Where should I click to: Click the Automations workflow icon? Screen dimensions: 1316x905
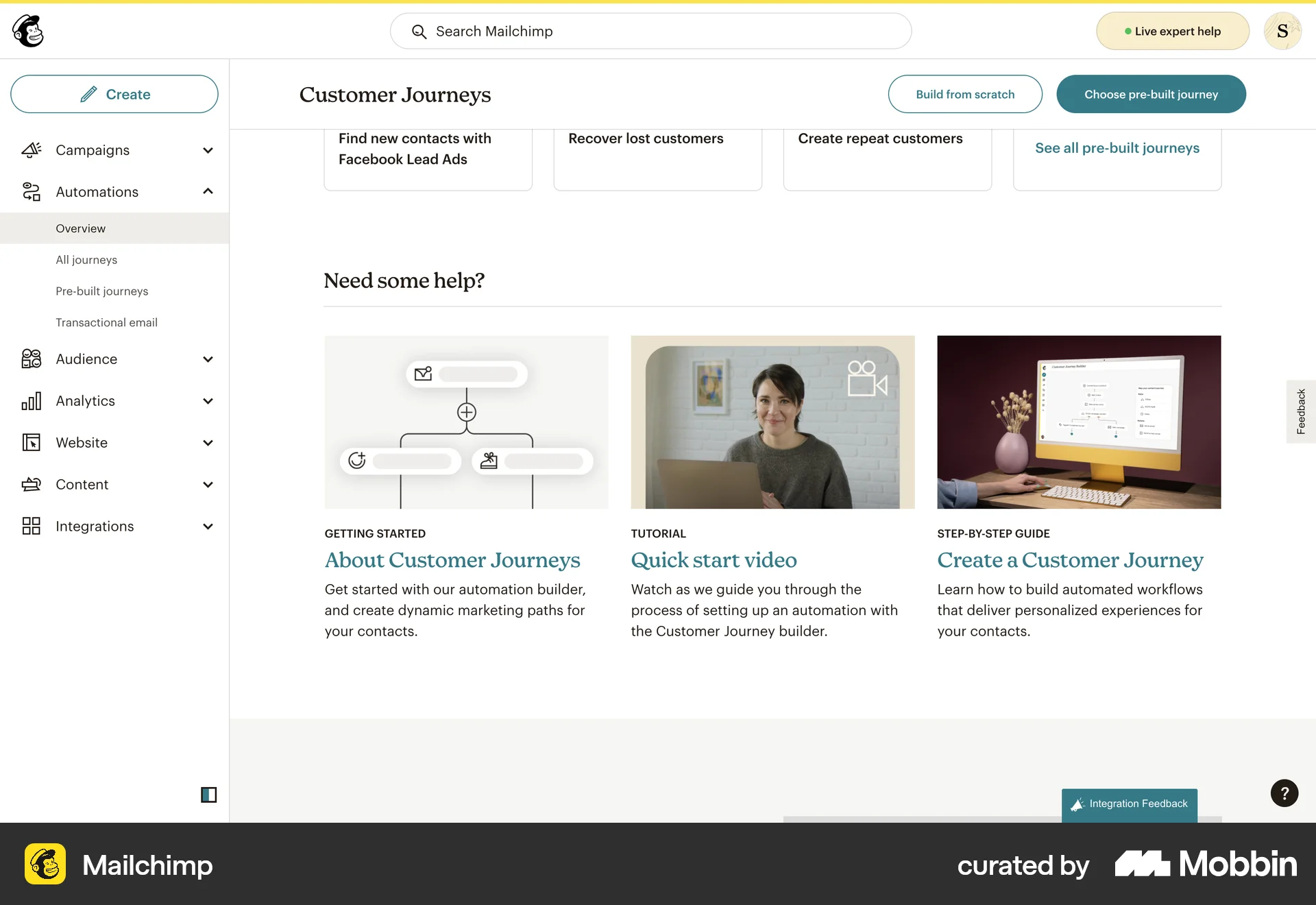(x=31, y=192)
